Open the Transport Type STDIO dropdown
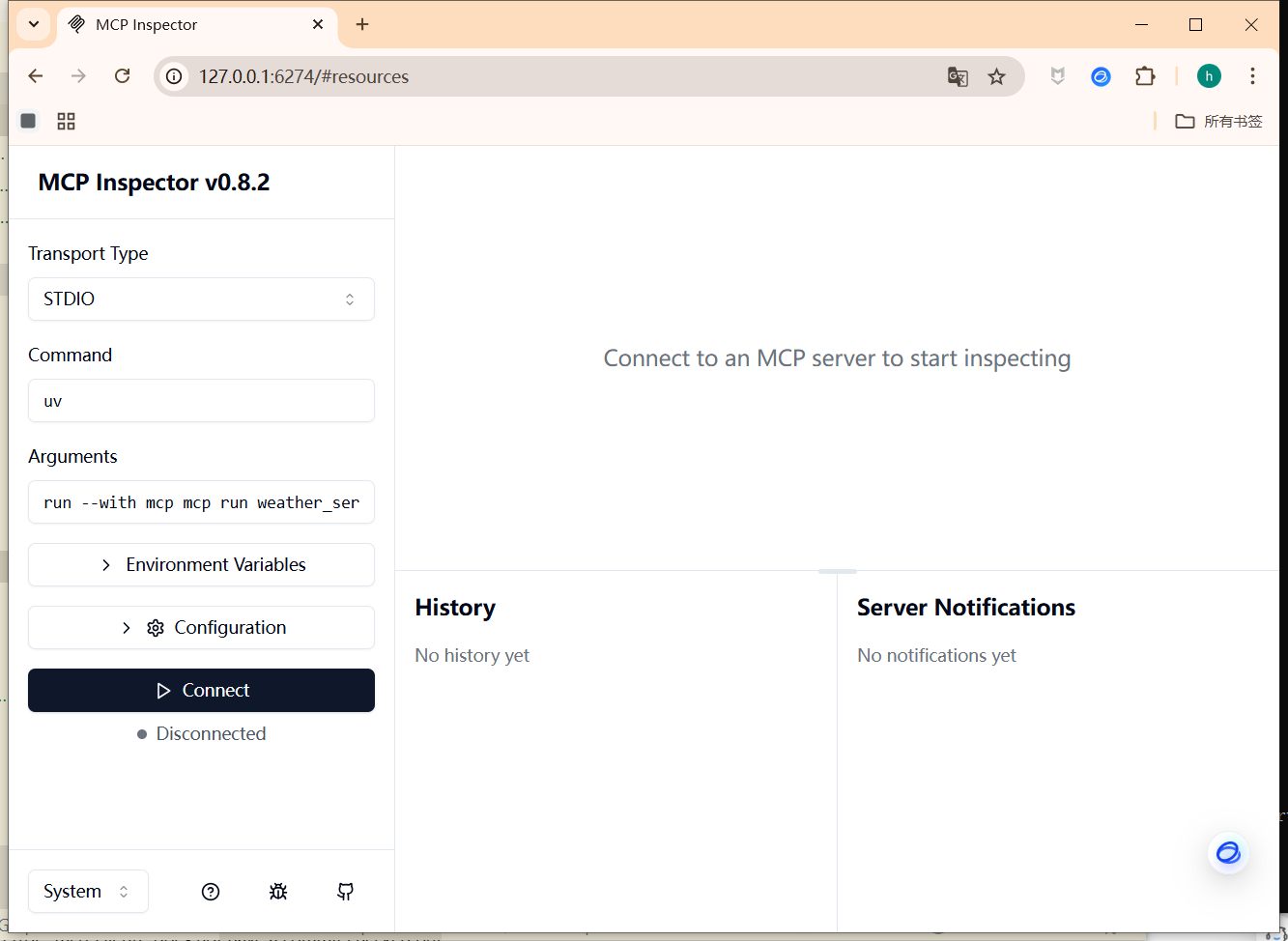The image size is (1288, 941). 201,299
